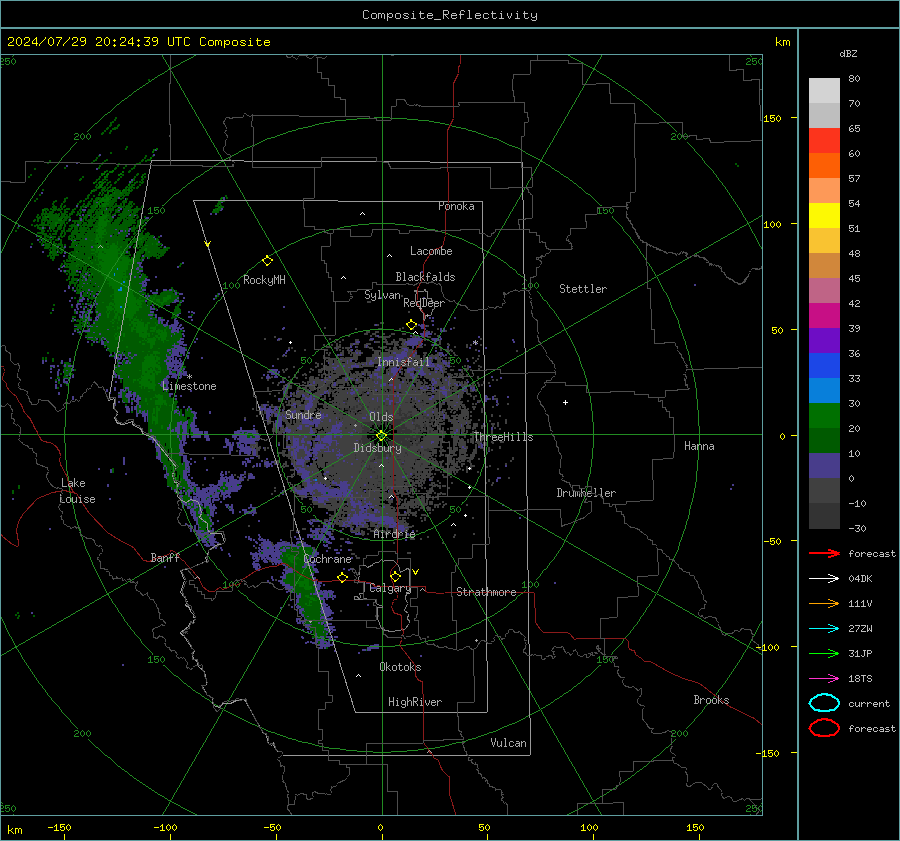The width and height of the screenshot is (900, 841).
Task: Click the Cochrane city label
Action: pyautogui.click(x=327, y=559)
